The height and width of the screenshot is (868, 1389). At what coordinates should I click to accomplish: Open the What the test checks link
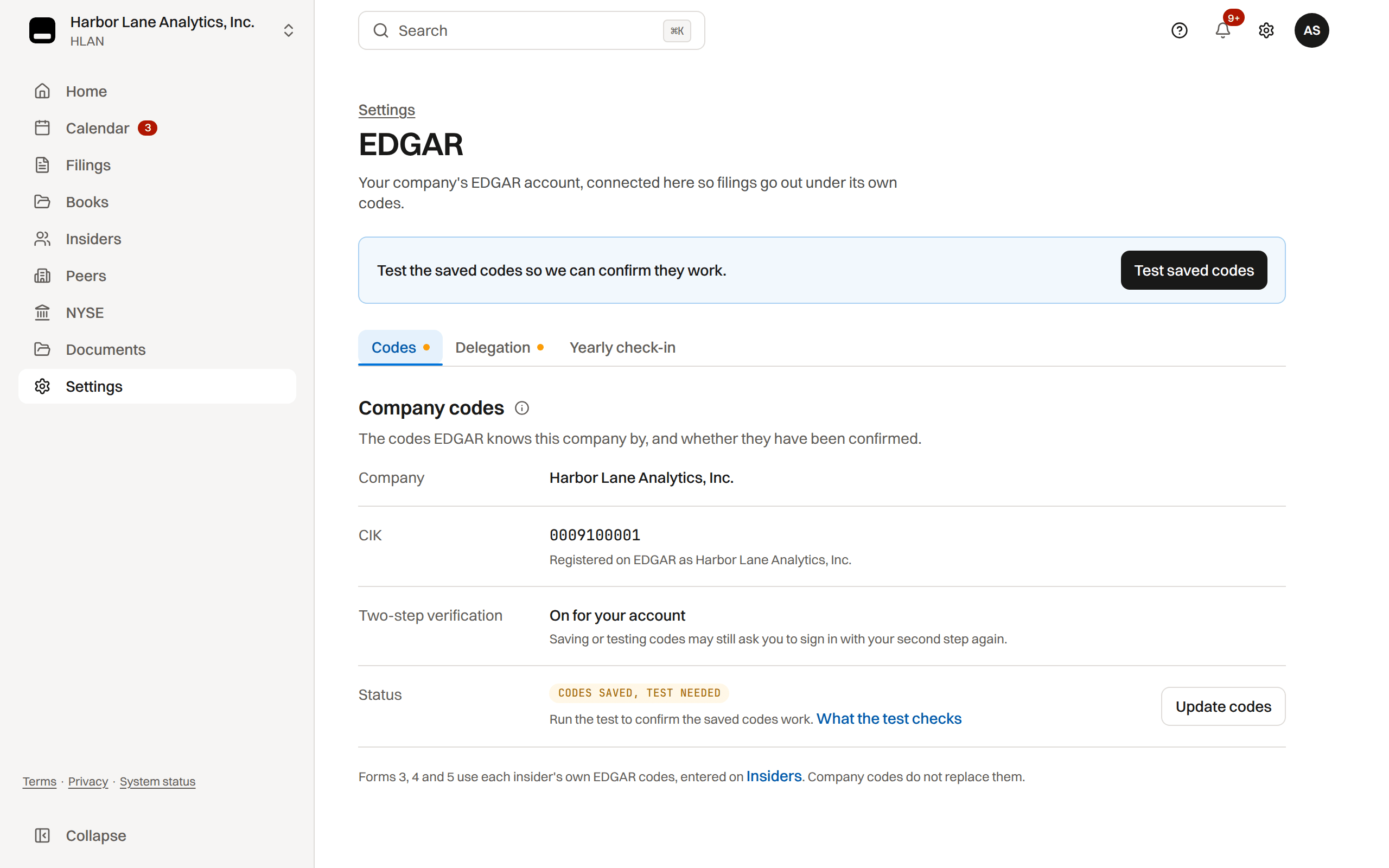point(889,719)
